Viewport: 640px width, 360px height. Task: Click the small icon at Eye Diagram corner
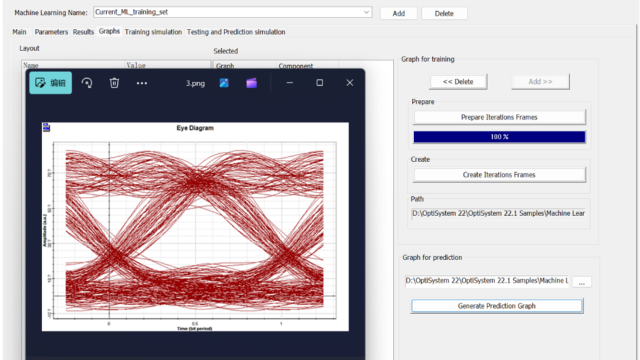(47, 128)
